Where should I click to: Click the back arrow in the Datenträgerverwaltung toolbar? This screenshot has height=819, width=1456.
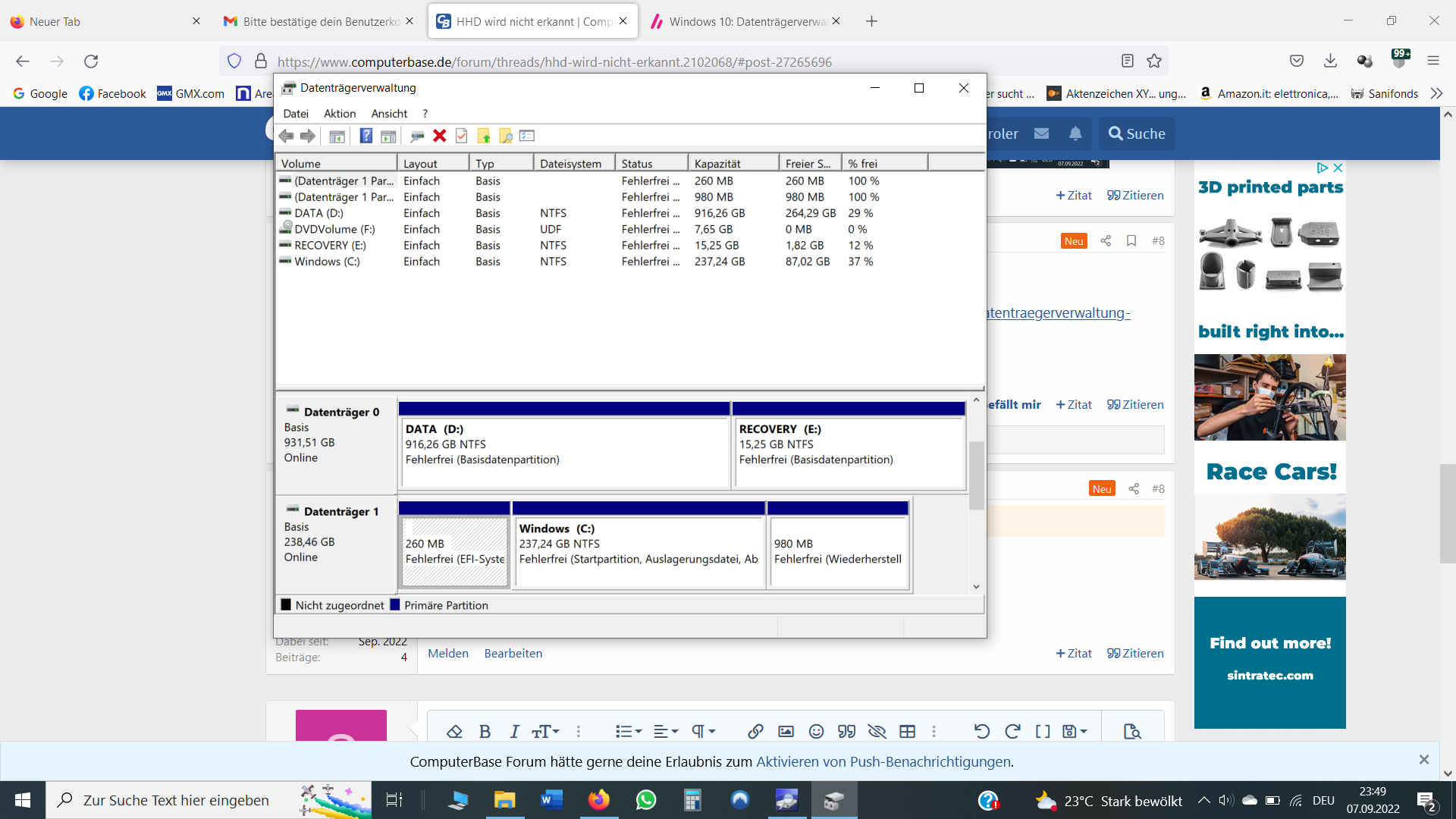click(x=286, y=136)
